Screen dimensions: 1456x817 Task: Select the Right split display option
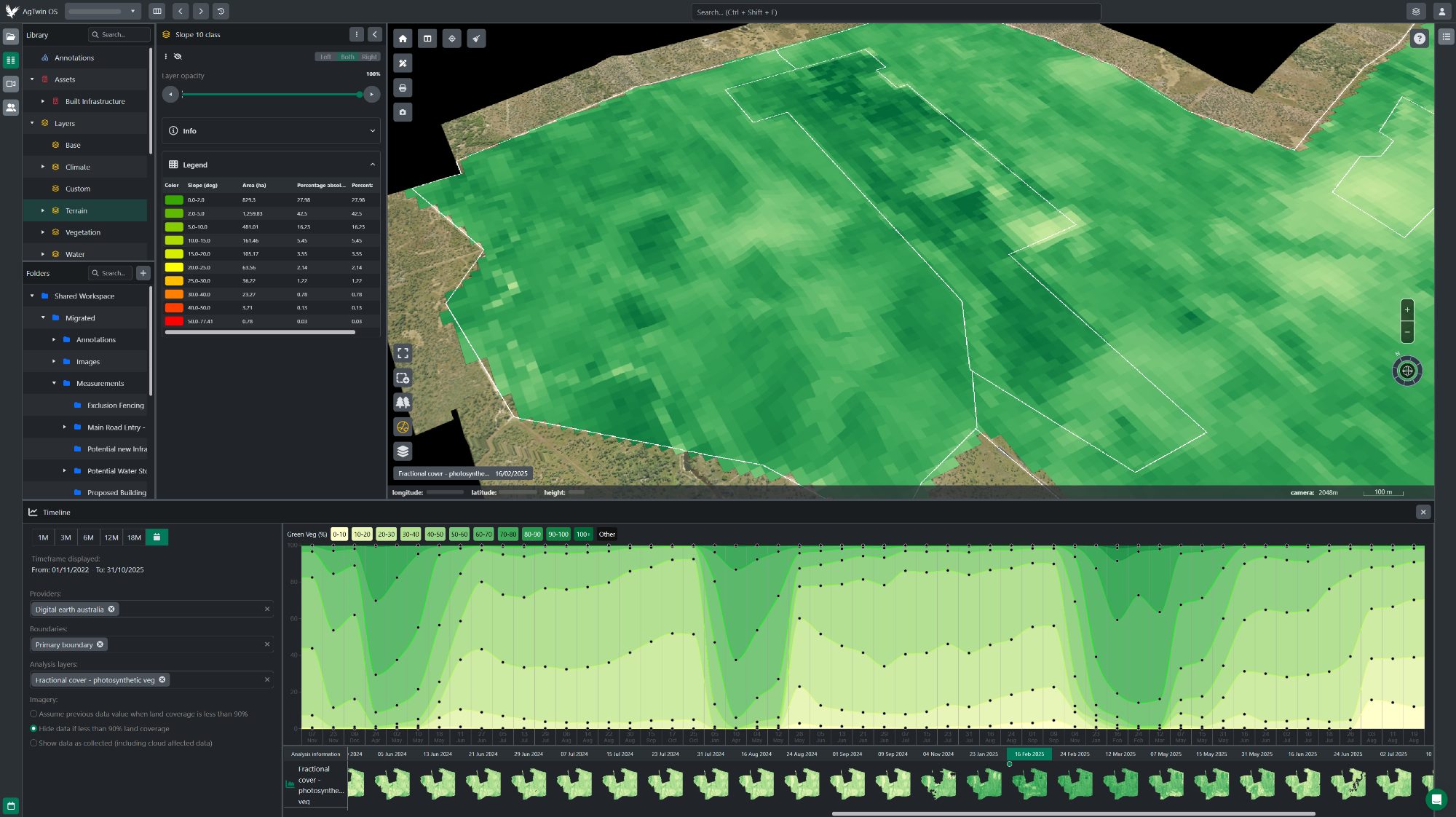tap(369, 57)
